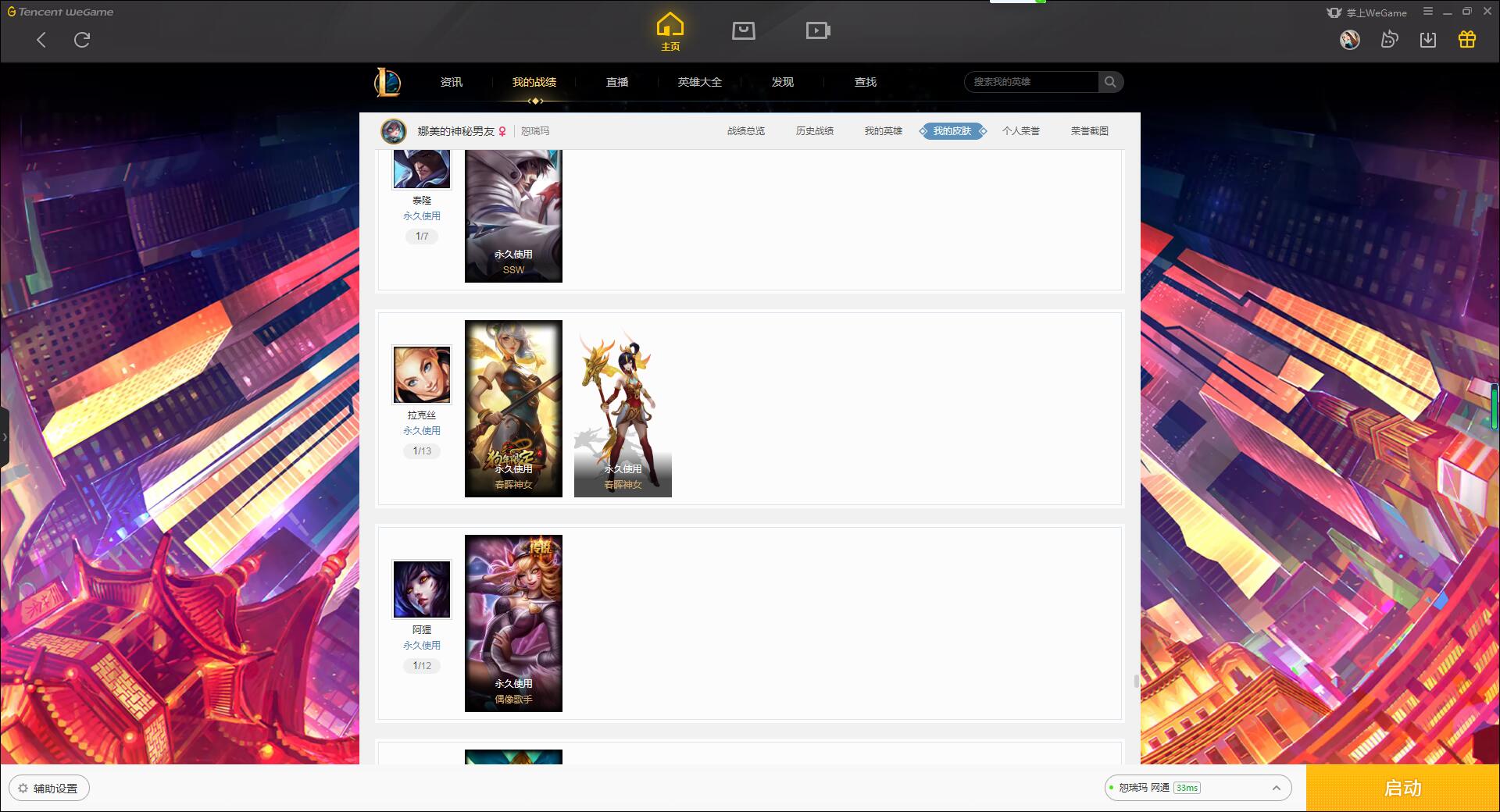The width and height of the screenshot is (1500, 812).
Task: Switch to 历史战绩 sub-tab
Action: click(815, 131)
